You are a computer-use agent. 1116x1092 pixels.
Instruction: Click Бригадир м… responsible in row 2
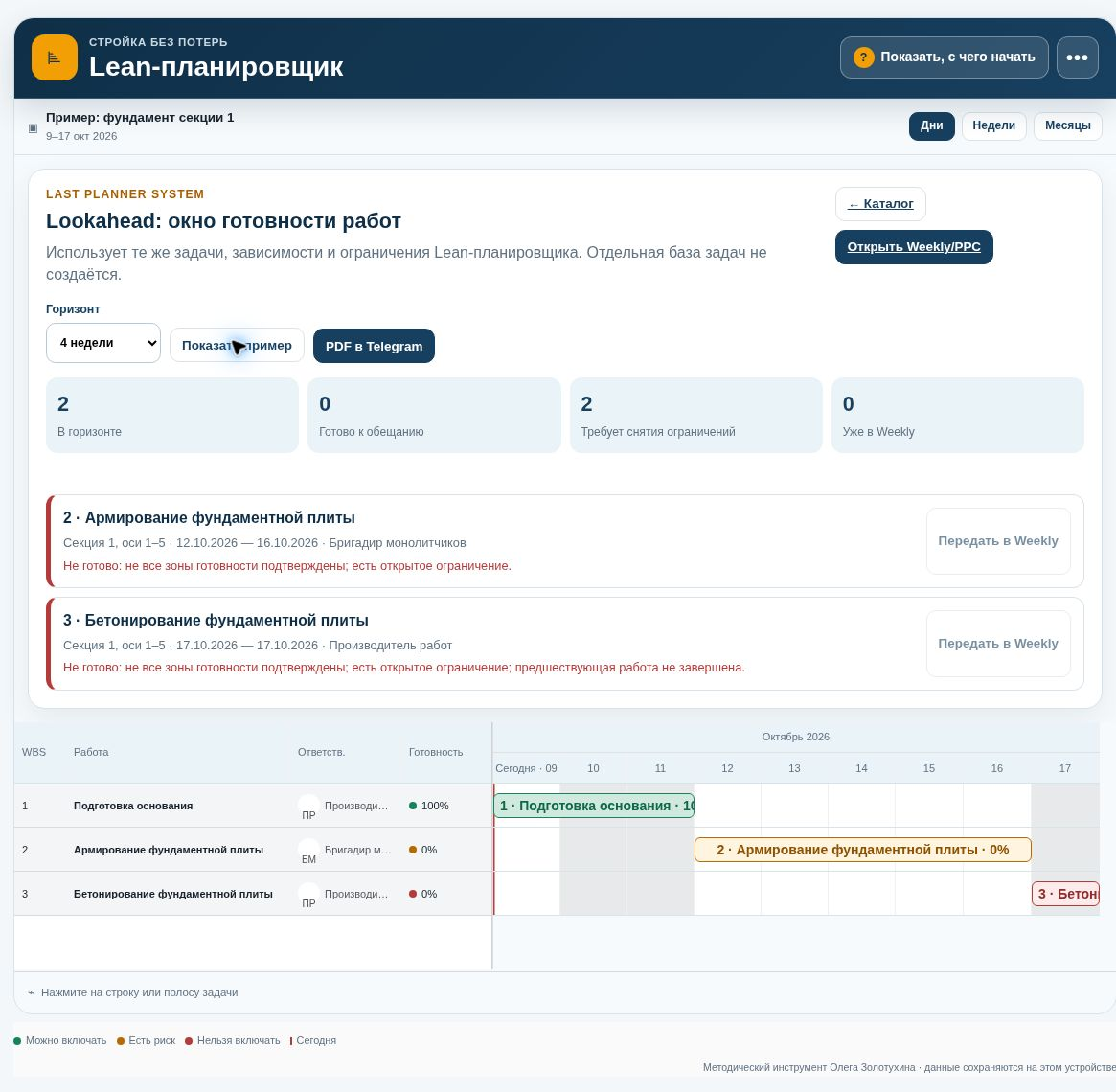tap(358, 850)
